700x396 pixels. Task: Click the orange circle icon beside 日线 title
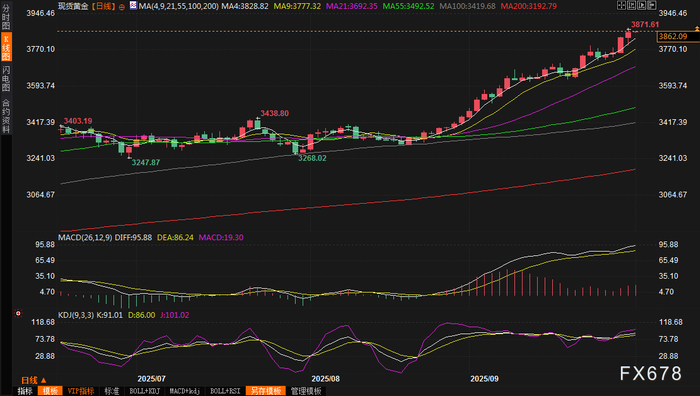click(x=122, y=7)
